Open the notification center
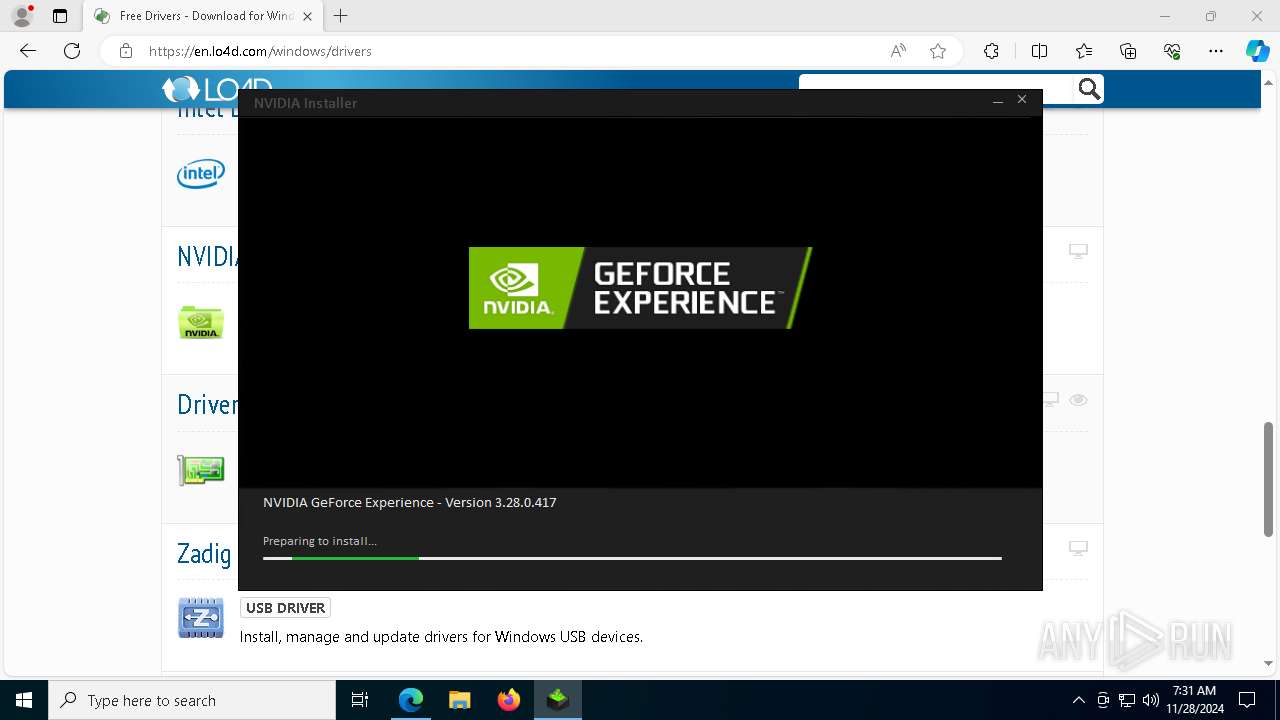The image size is (1280, 720). pos(1247,700)
